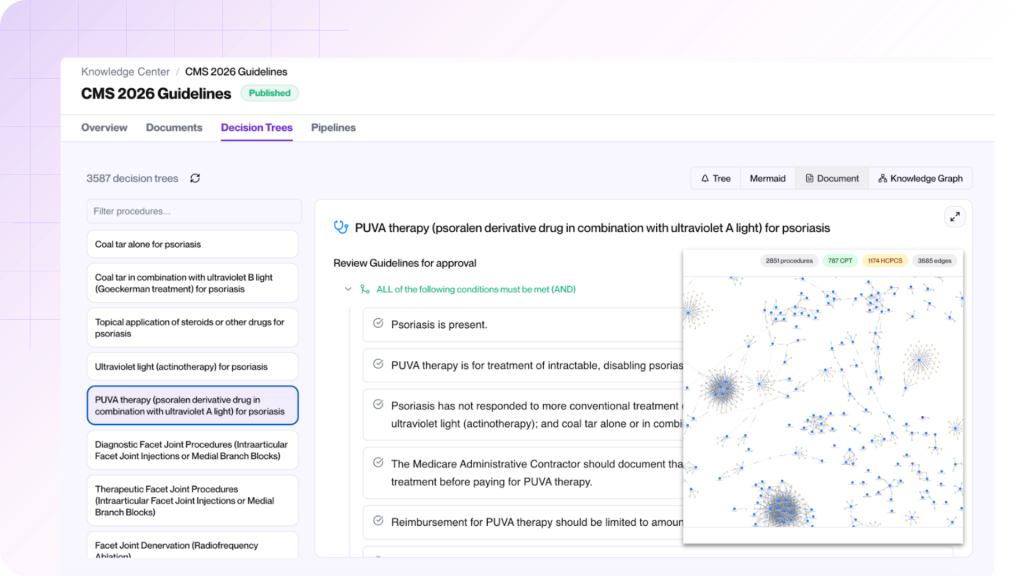
Task: Open the Pipelines tab
Action: pyautogui.click(x=333, y=127)
